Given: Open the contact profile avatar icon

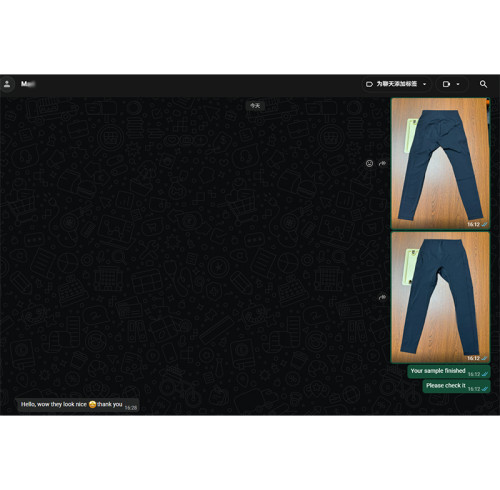Looking at the screenshot, I should point(7,84).
